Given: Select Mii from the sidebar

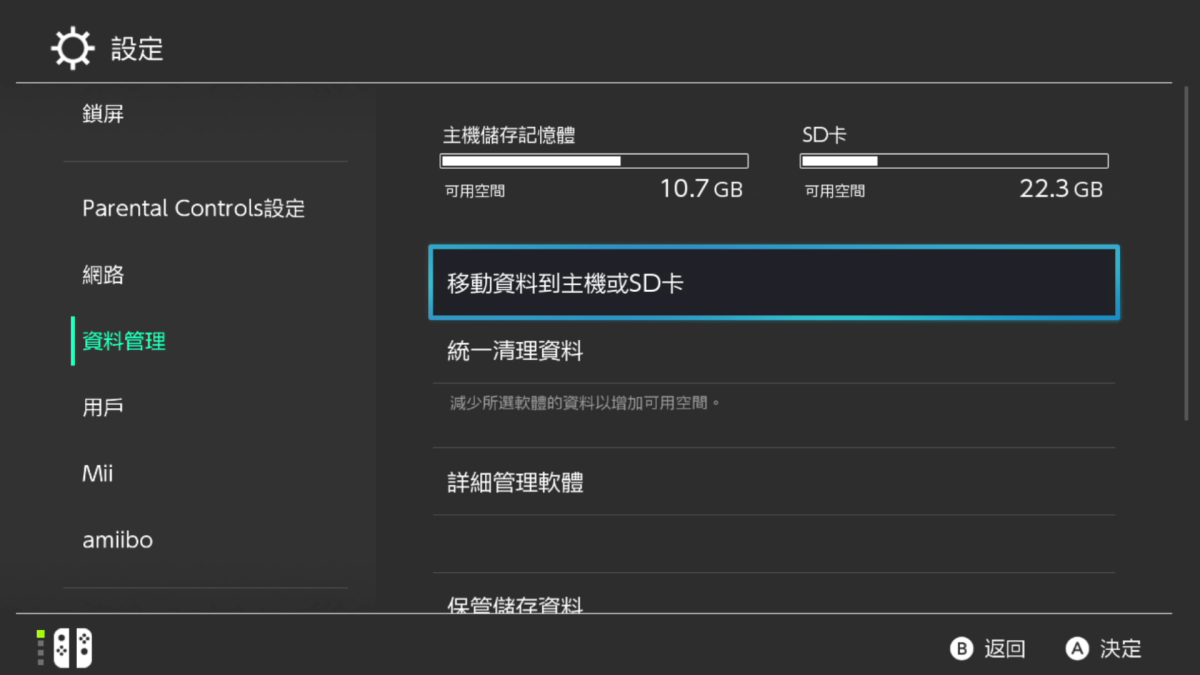Looking at the screenshot, I should pos(97,473).
